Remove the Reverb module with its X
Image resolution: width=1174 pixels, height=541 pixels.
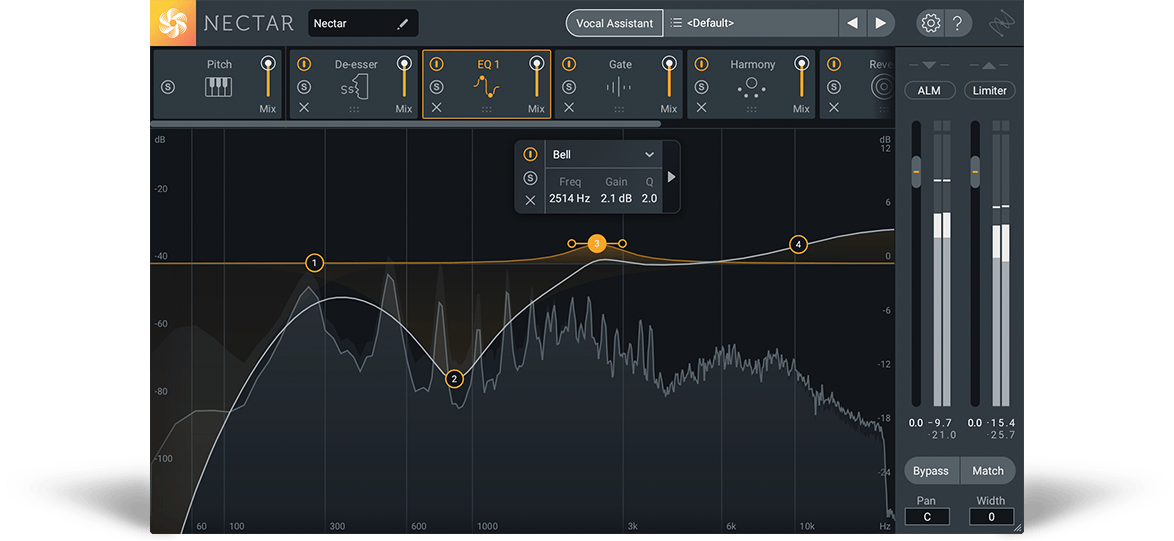pyautogui.click(x=833, y=108)
